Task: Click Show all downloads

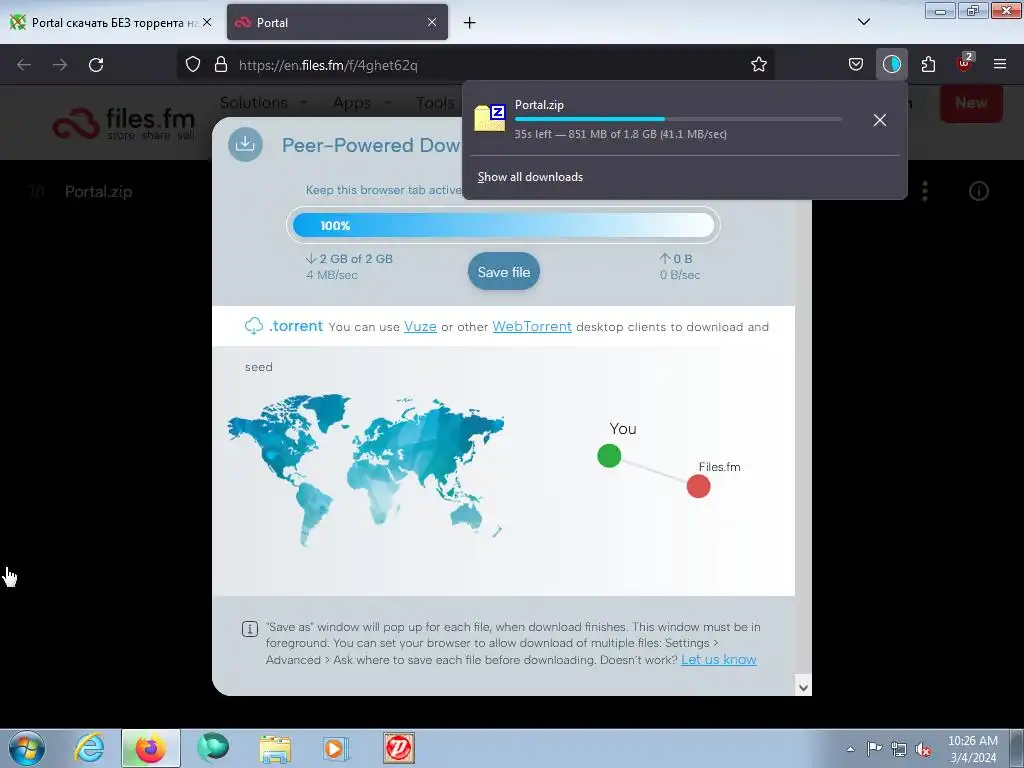Action: click(x=530, y=177)
